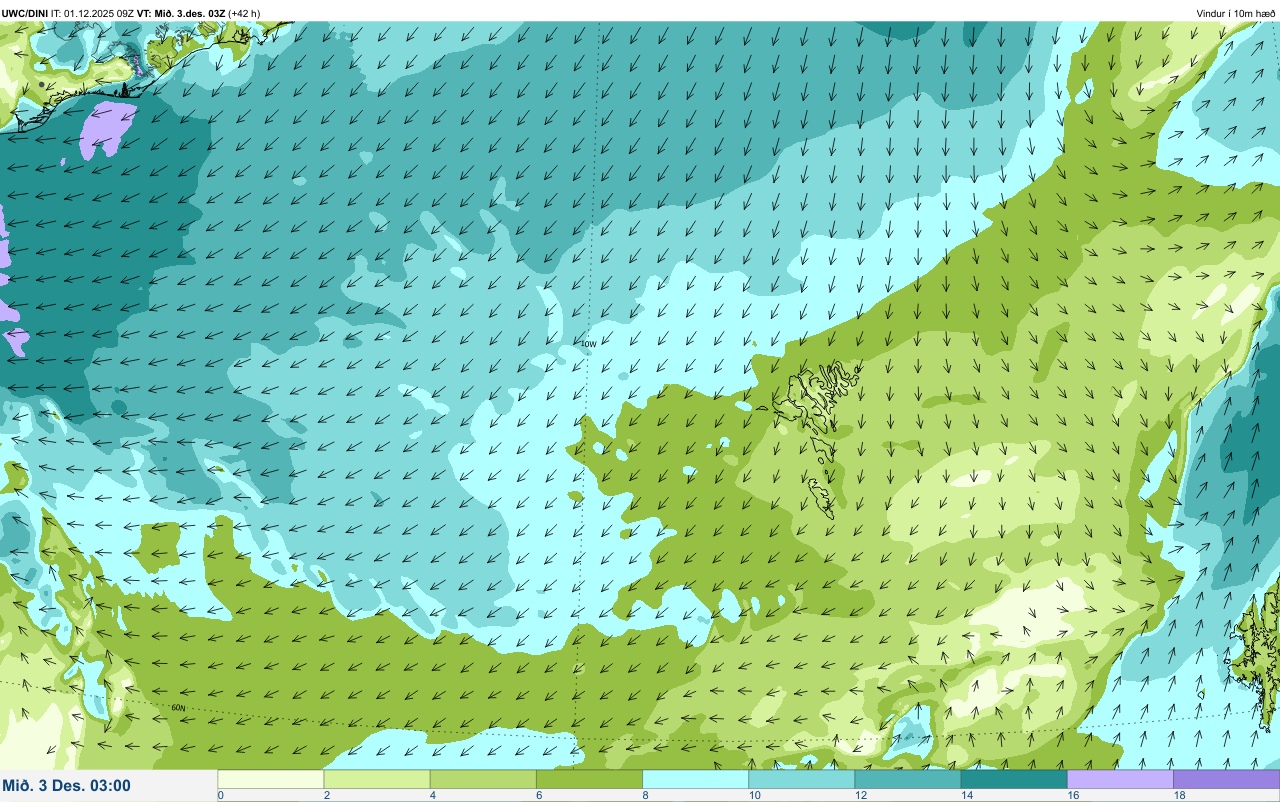Image resolution: width=1280 pixels, height=802 pixels.
Task: Click the pale yellow 0–2 legend swatch
Action: coord(271,779)
